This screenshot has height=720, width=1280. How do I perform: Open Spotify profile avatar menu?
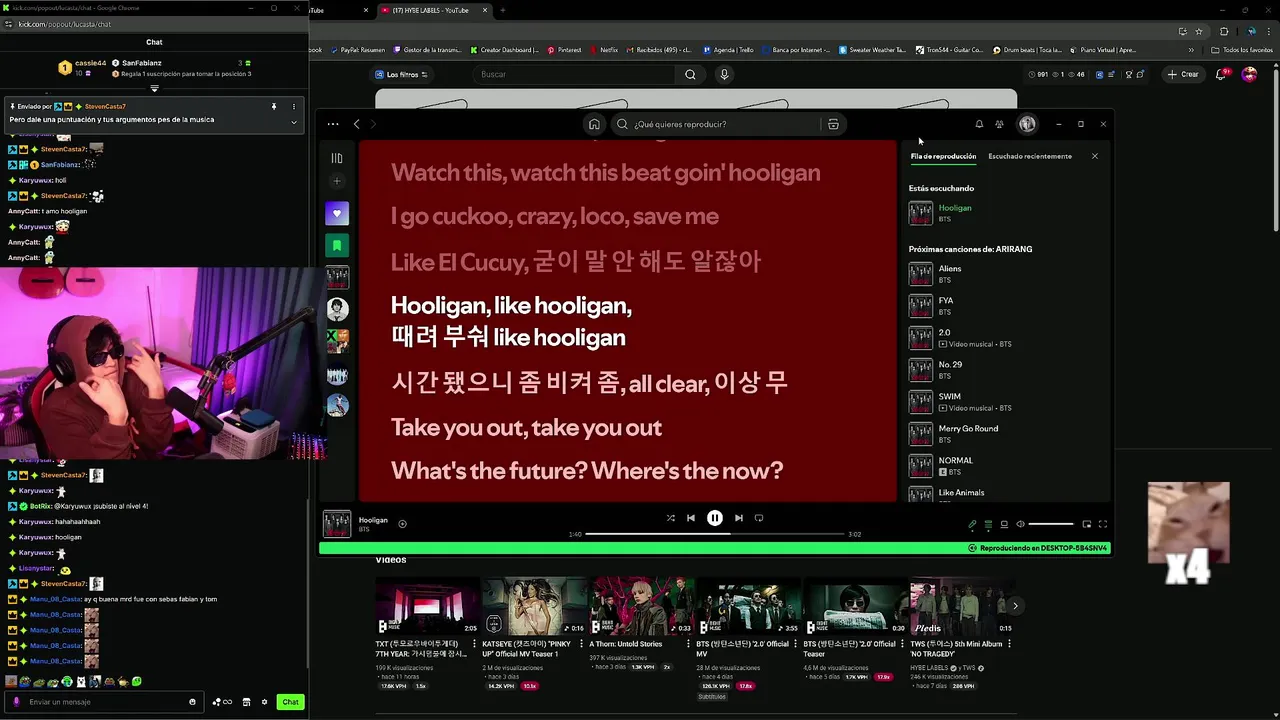(1027, 124)
